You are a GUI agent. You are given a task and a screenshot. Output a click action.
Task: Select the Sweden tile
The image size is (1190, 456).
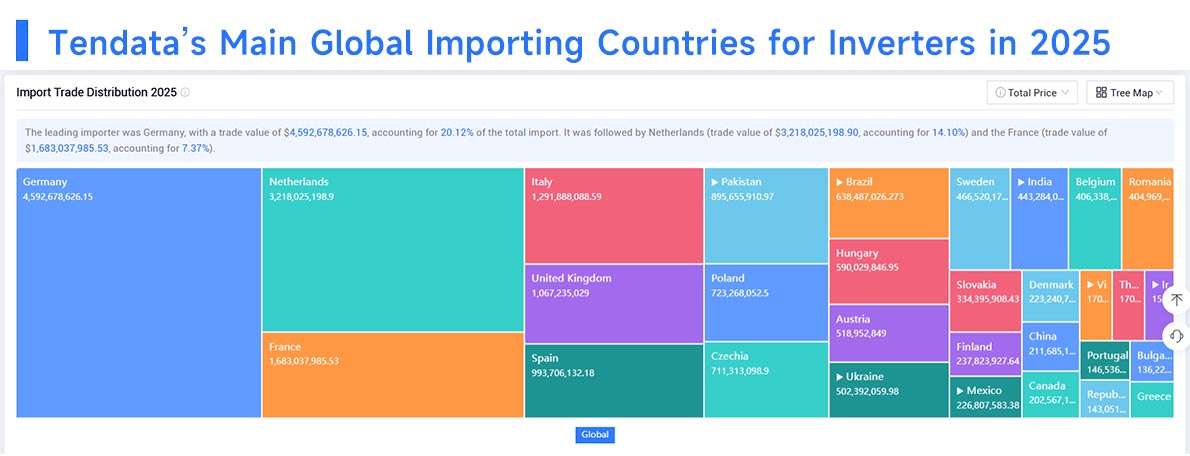(x=980, y=219)
